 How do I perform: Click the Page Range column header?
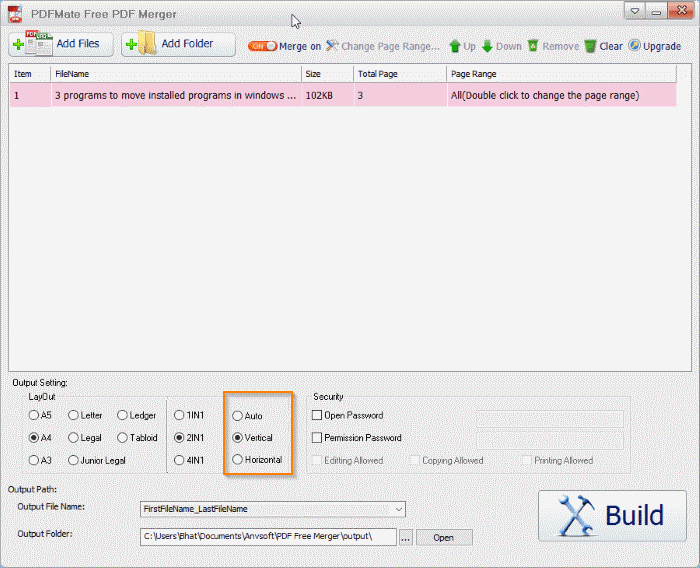click(562, 74)
